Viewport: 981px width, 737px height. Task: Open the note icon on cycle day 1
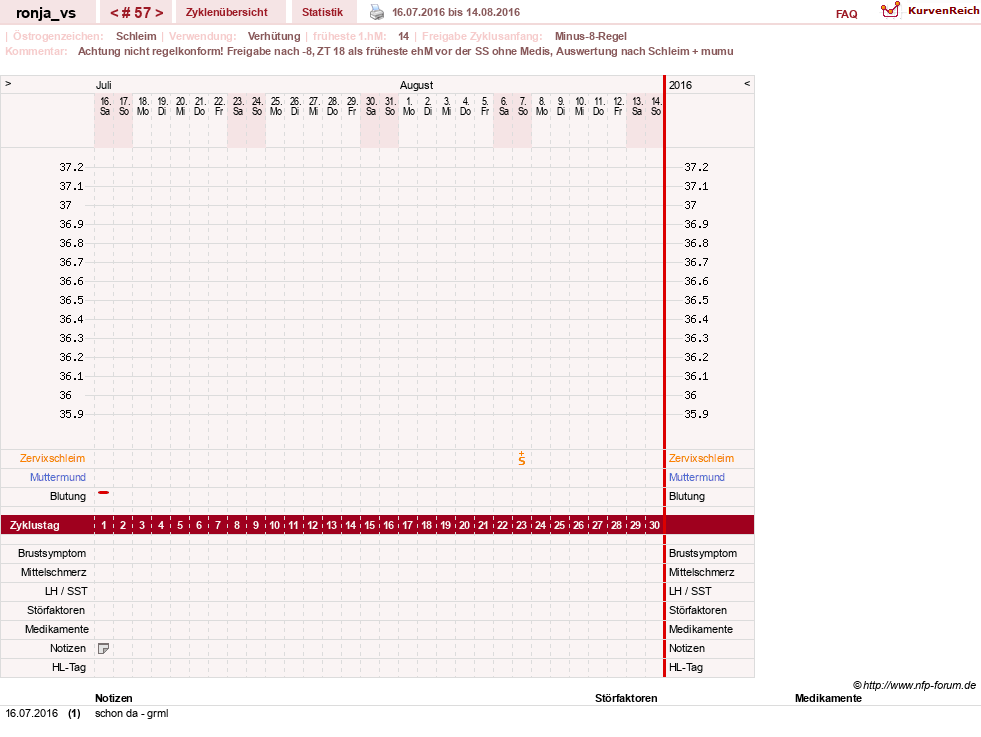(x=104, y=649)
